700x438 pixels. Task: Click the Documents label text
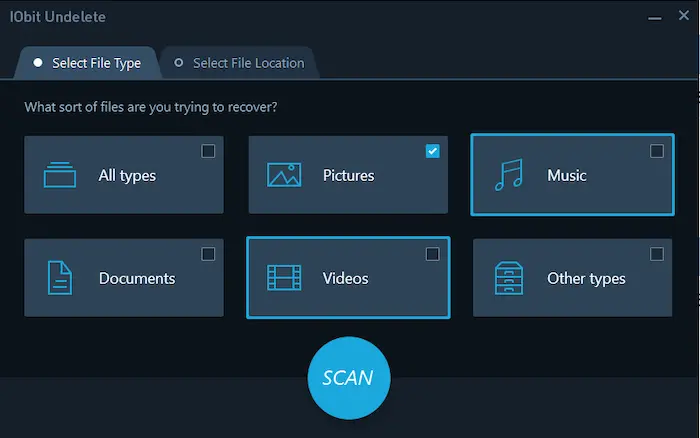(137, 278)
